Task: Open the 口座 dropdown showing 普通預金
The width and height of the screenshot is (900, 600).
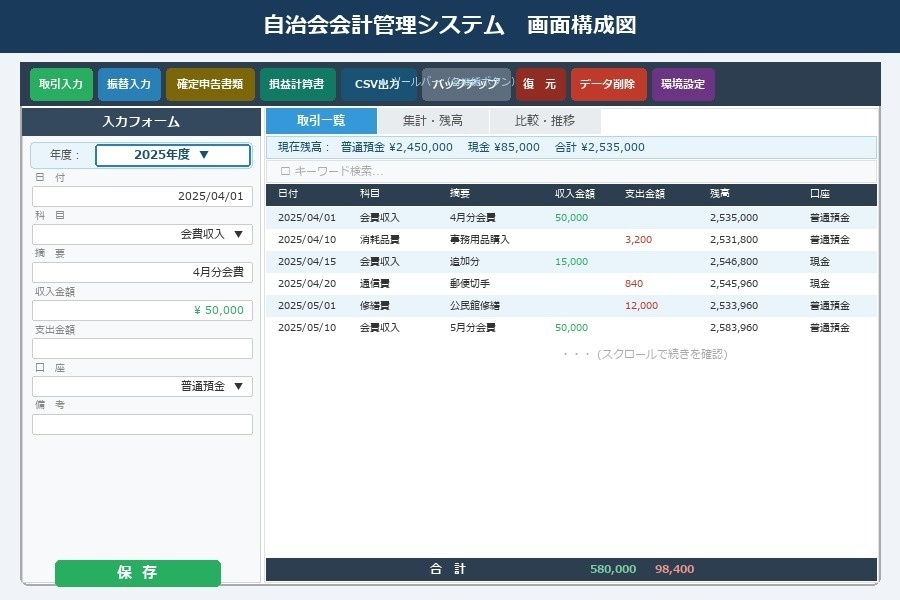Action: (143, 386)
